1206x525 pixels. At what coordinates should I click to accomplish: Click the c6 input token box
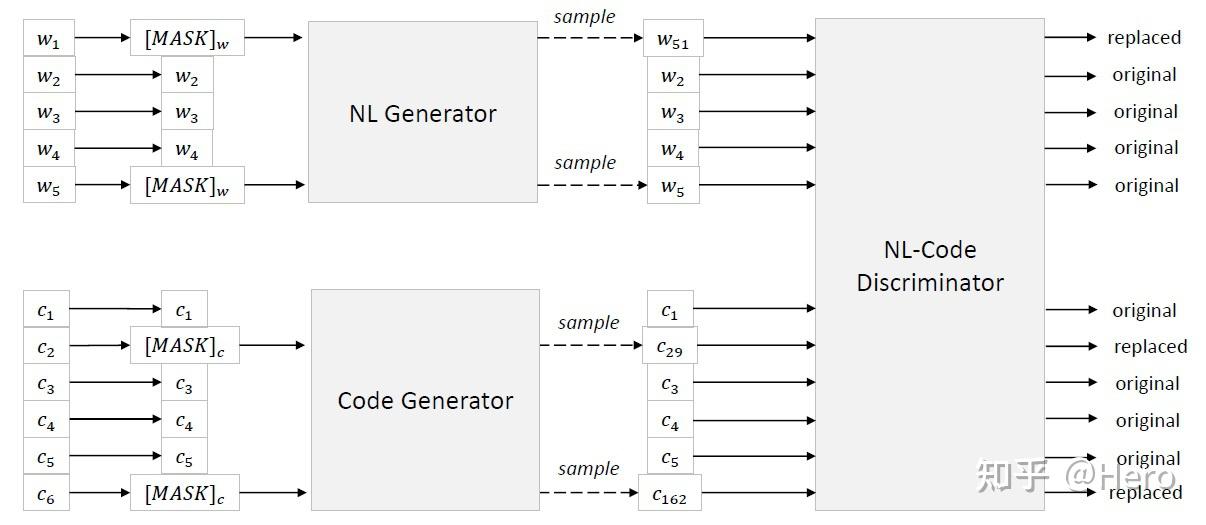(46, 492)
